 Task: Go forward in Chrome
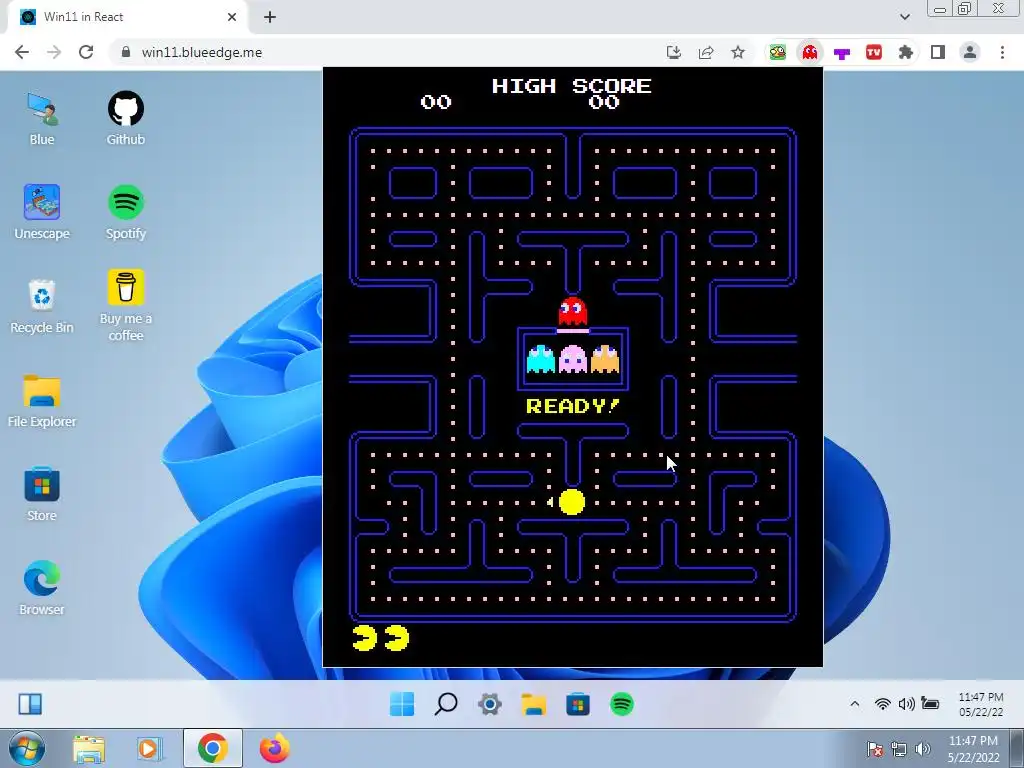pos(54,52)
